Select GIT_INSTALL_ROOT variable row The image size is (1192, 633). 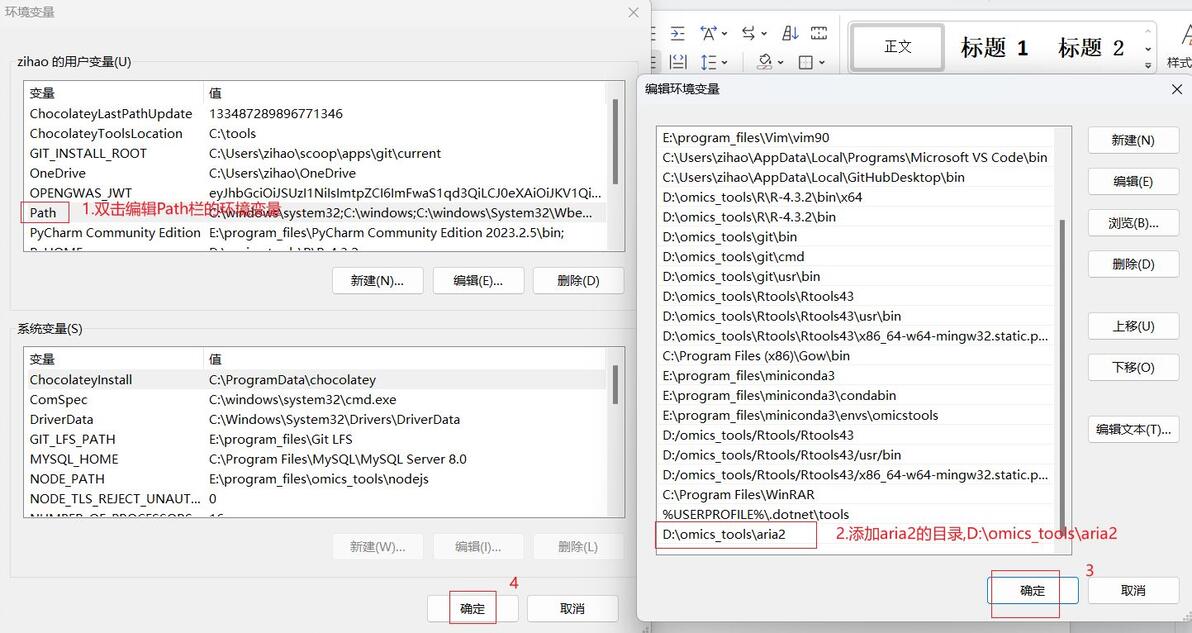[315, 153]
